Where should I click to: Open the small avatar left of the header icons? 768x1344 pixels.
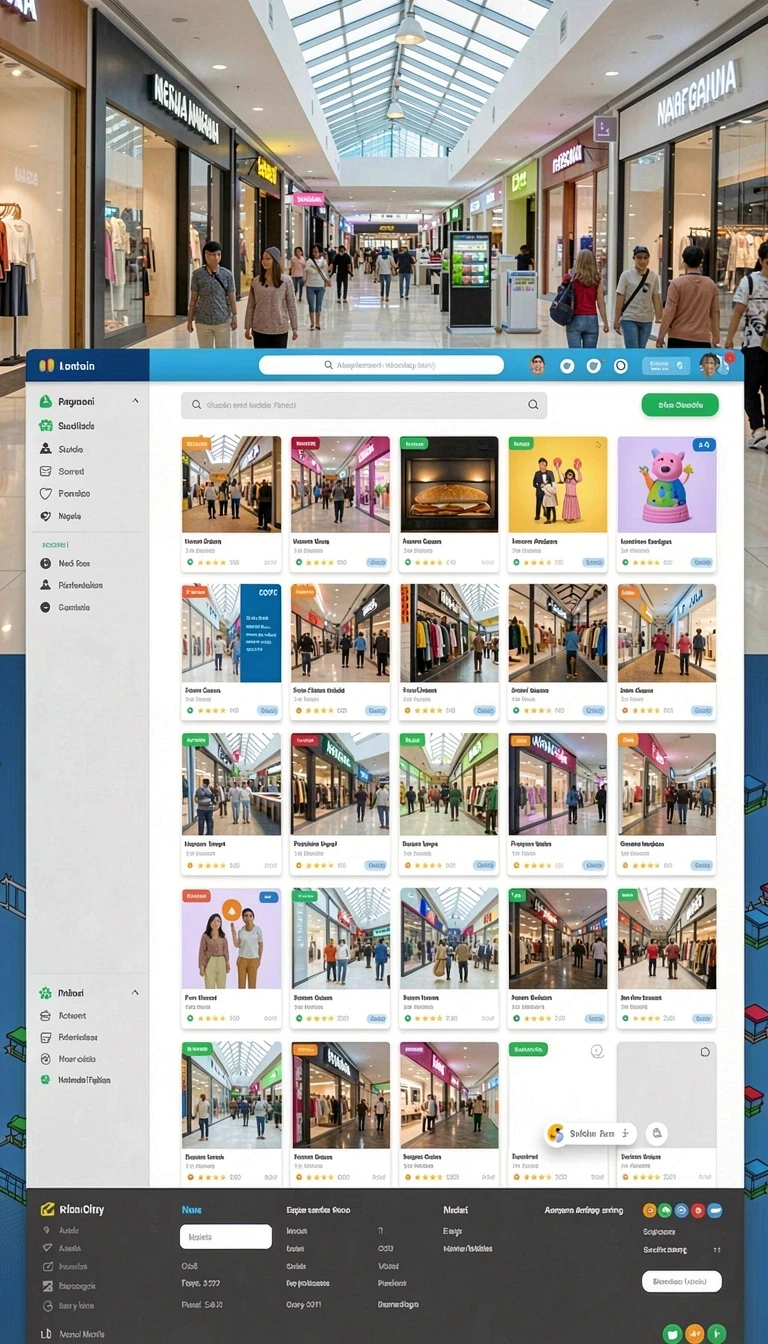(537, 365)
